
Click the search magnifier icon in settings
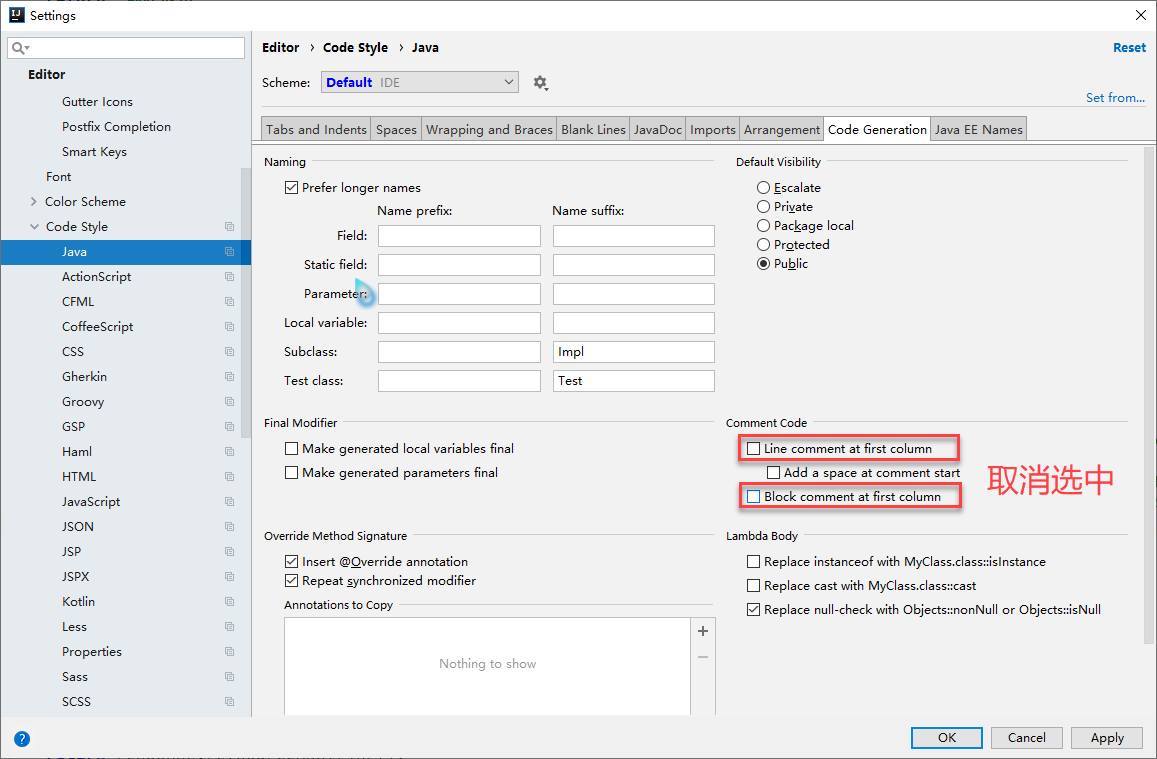pyautogui.click(x=20, y=48)
